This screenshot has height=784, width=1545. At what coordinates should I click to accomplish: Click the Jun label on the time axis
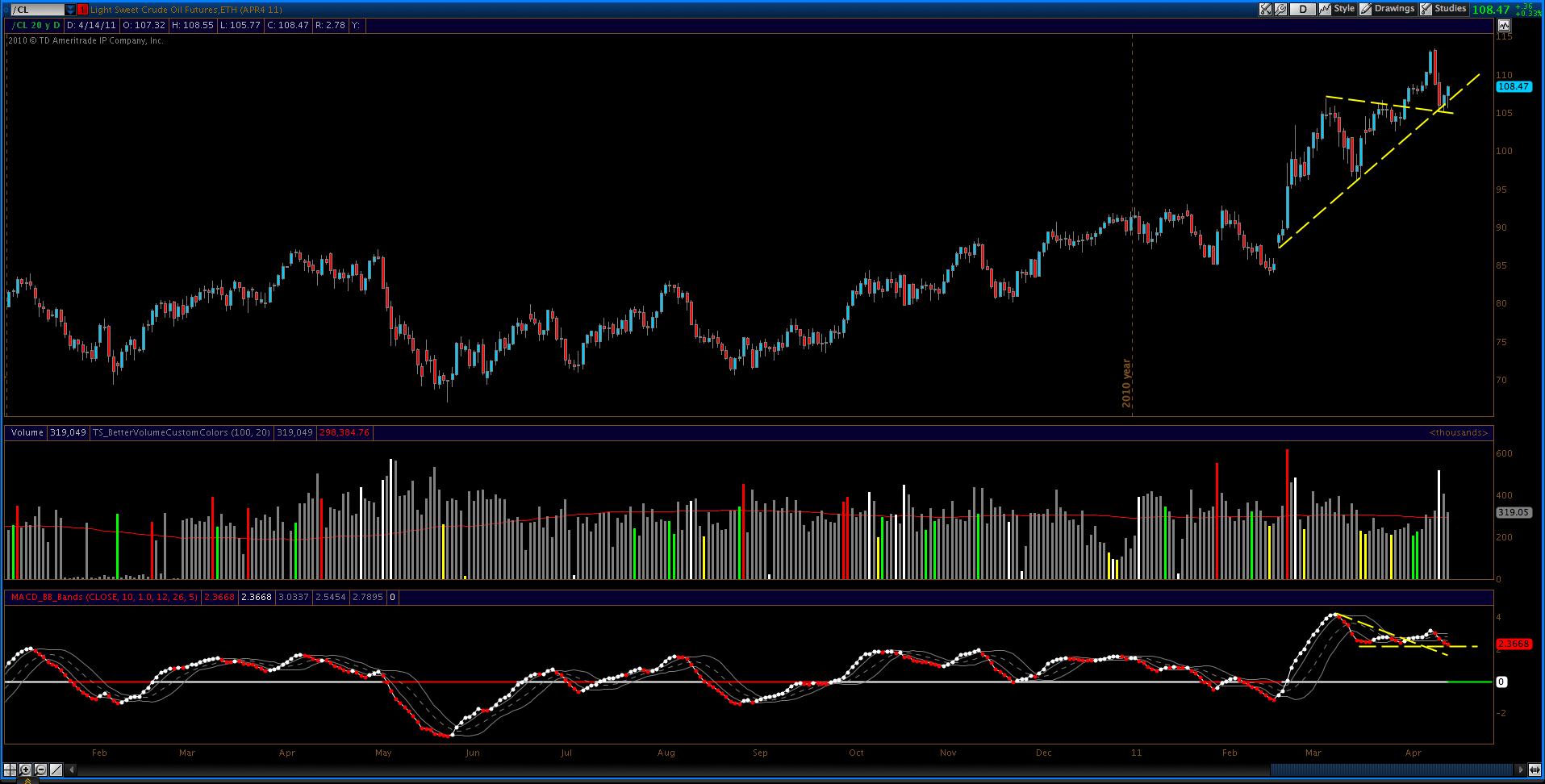472,753
